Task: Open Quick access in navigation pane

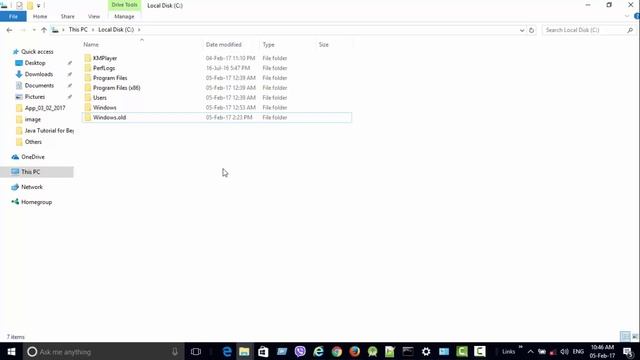Action: [37, 52]
